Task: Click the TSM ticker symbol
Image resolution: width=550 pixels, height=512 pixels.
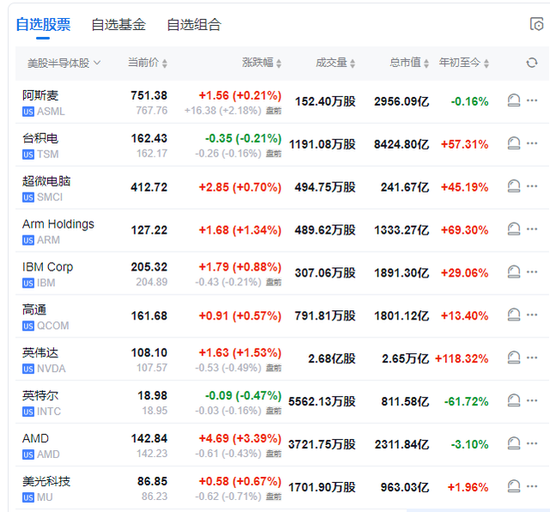Action: pos(48,154)
